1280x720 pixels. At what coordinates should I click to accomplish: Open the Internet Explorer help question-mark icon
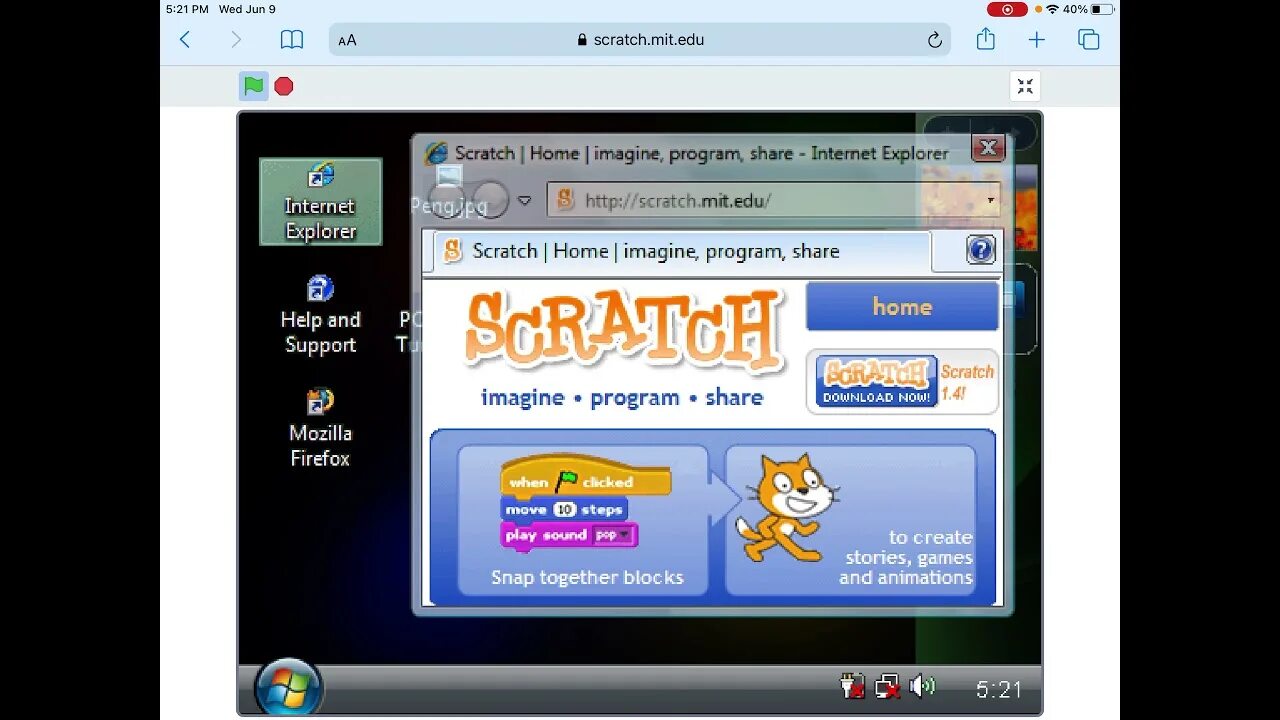(981, 250)
